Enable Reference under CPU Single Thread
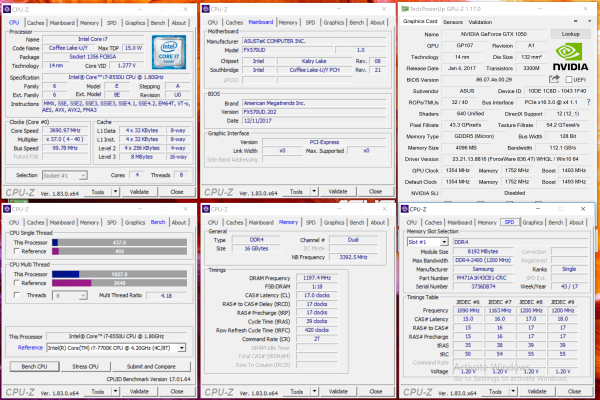Viewport: 600px width, 400px height. 16,251
